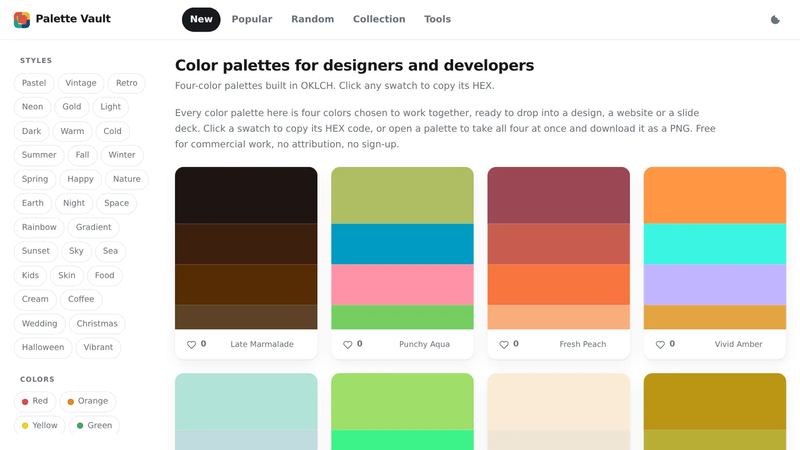Image resolution: width=800 pixels, height=450 pixels.
Task: Copy the mint top swatch in the second row
Action: 246,402
